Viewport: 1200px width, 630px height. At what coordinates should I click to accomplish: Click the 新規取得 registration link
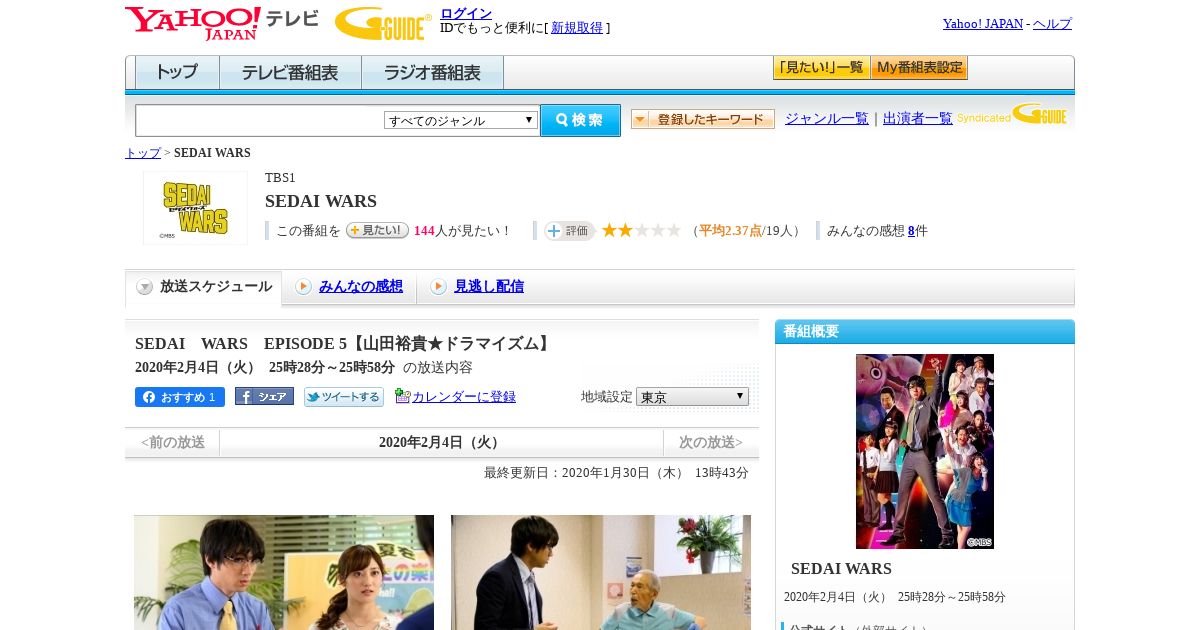pos(577,28)
